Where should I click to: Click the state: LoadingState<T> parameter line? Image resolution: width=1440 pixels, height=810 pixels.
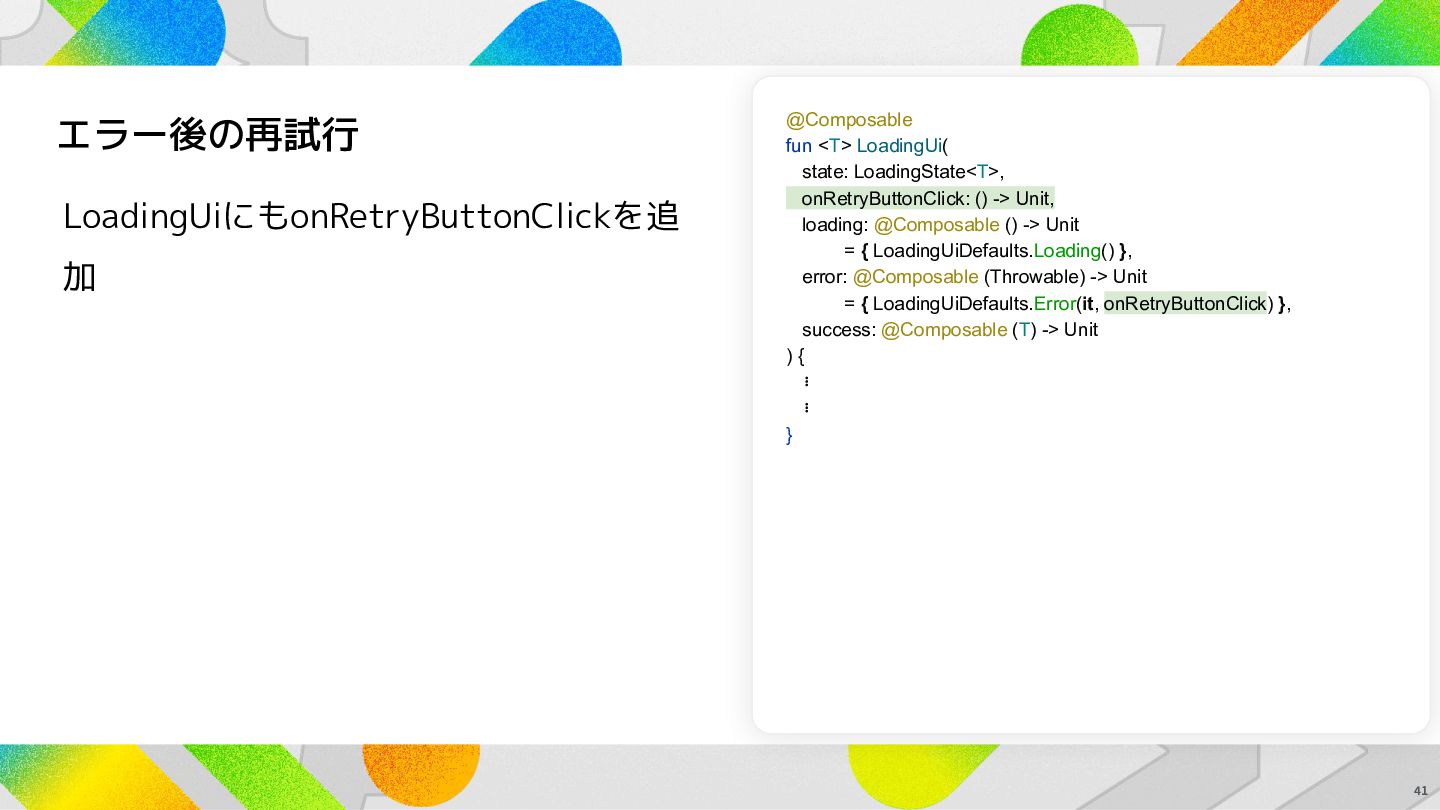(x=903, y=172)
